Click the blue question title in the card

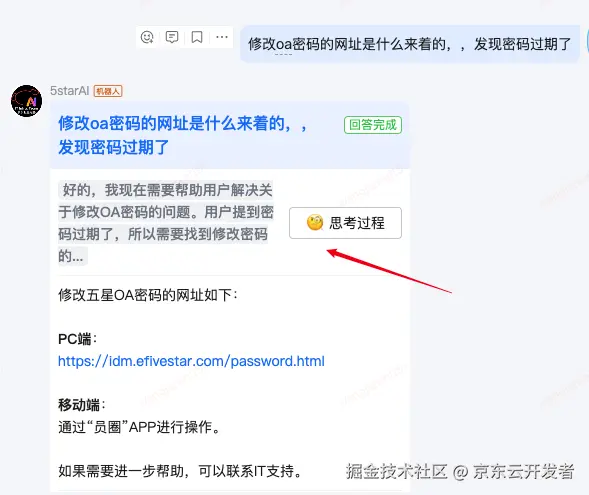[183, 135]
